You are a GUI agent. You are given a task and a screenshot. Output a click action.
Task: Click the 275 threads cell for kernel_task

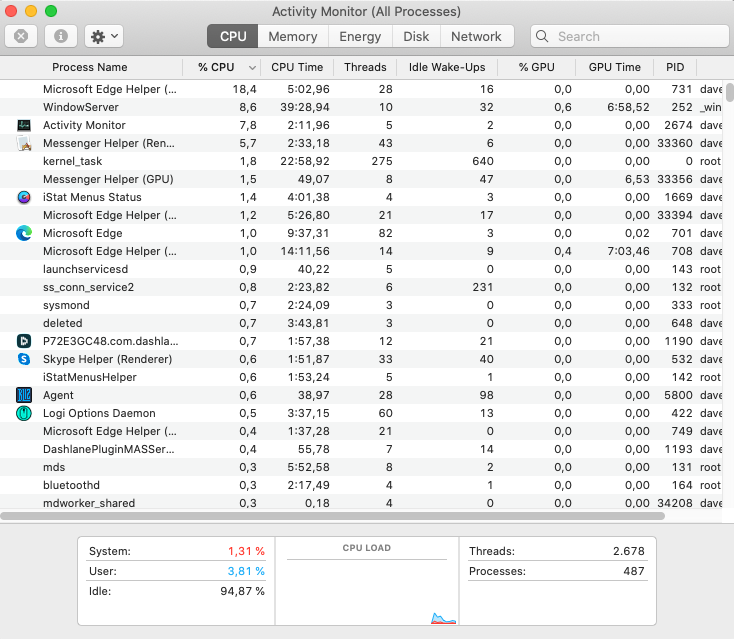tap(382, 161)
